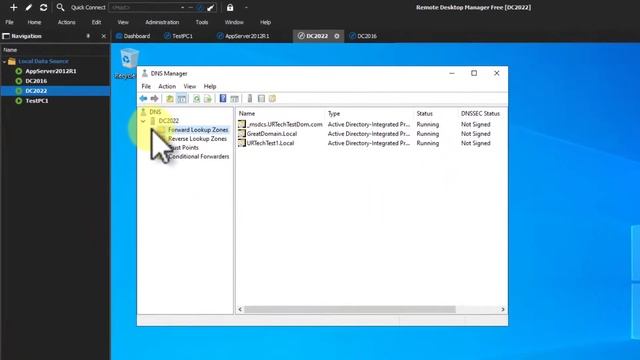Viewport: 640px width, 360px height.
Task: Pin the Navigation panel
Action: [x=88, y=36]
